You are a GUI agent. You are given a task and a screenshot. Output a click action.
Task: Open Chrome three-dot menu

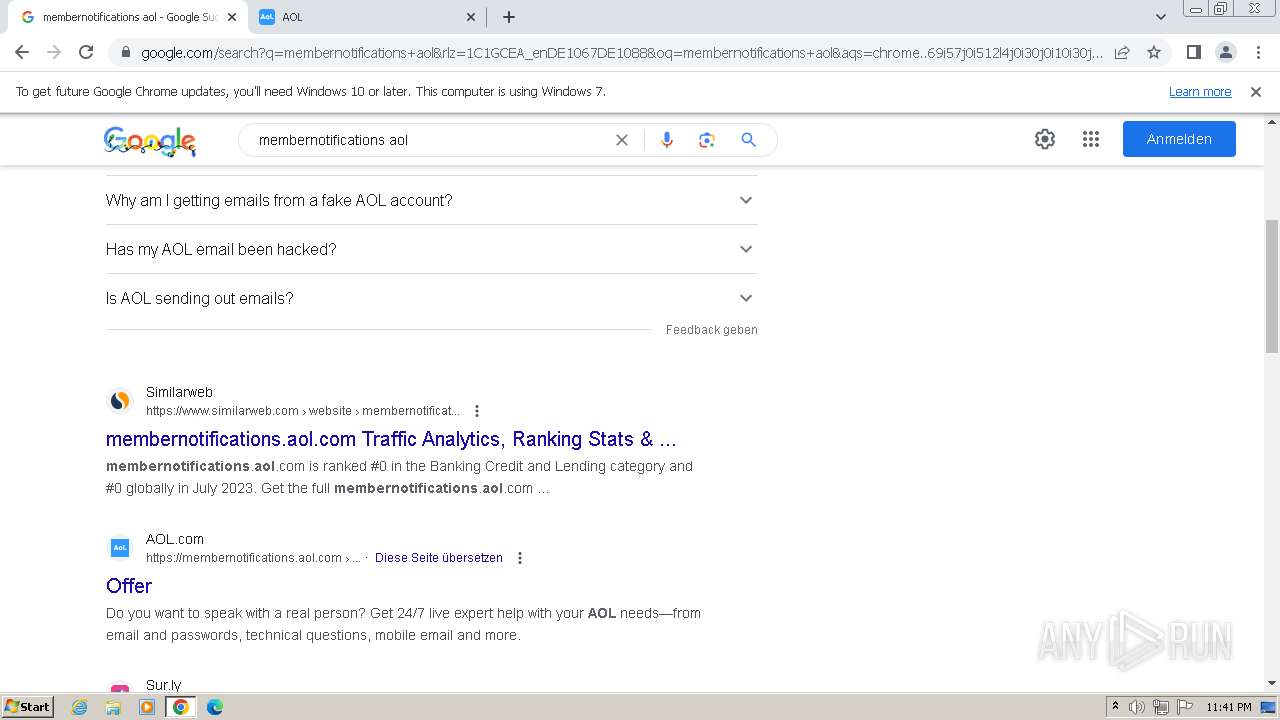pyautogui.click(x=1258, y=52)
